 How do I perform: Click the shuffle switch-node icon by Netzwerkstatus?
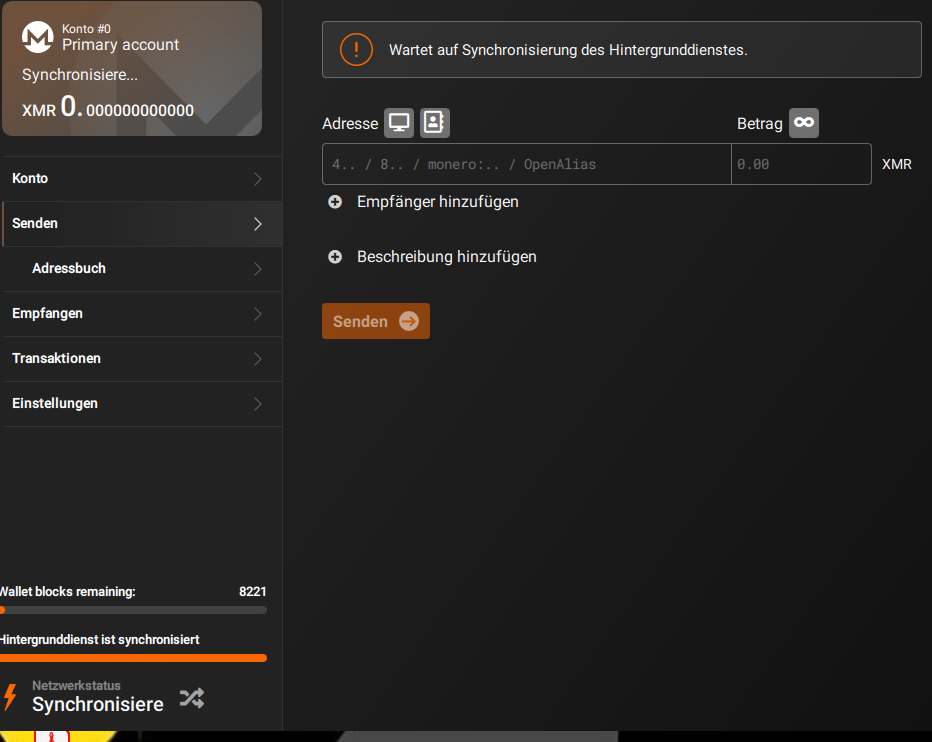pos(192,698)
